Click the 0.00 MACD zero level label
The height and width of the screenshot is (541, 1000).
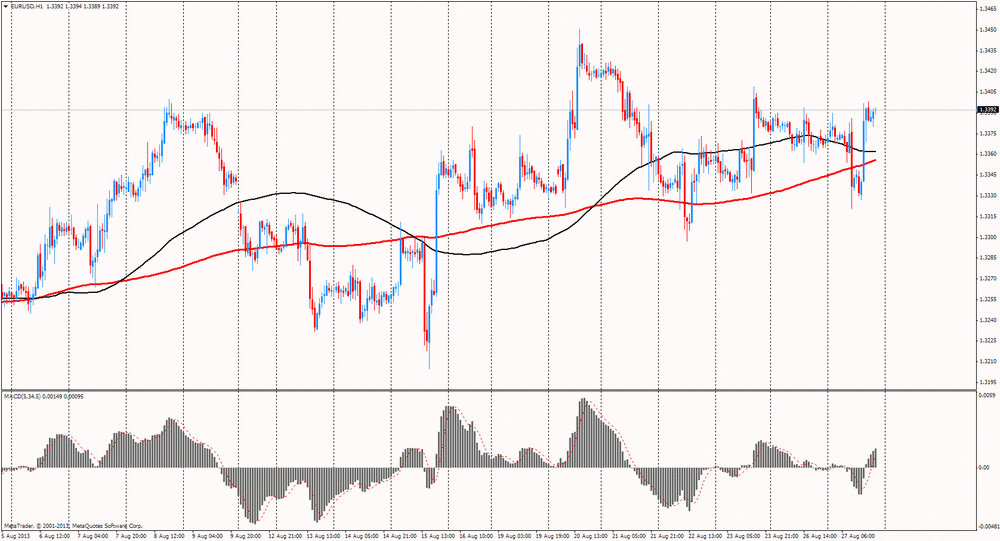click(x=985, y=468)
